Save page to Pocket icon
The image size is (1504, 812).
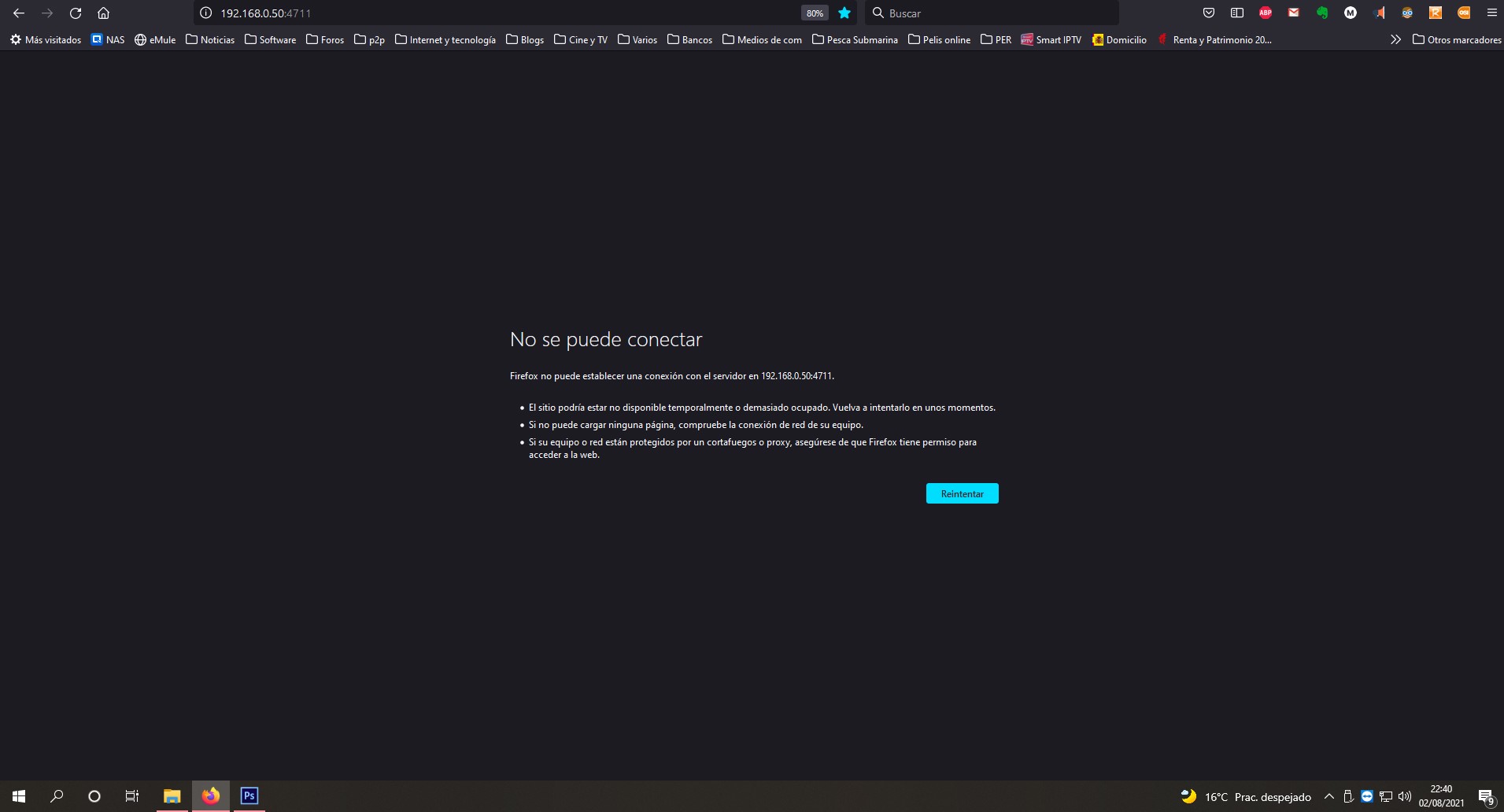pos(1209,13)
